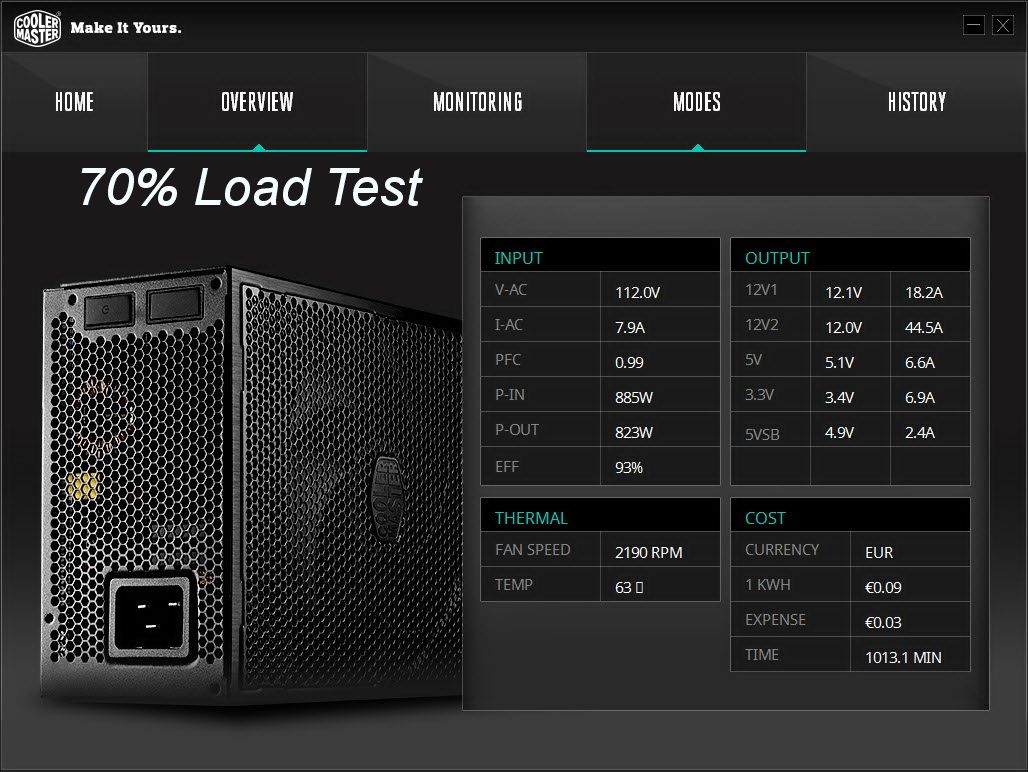Open the MONITORING tab

(x=477, y=102)
